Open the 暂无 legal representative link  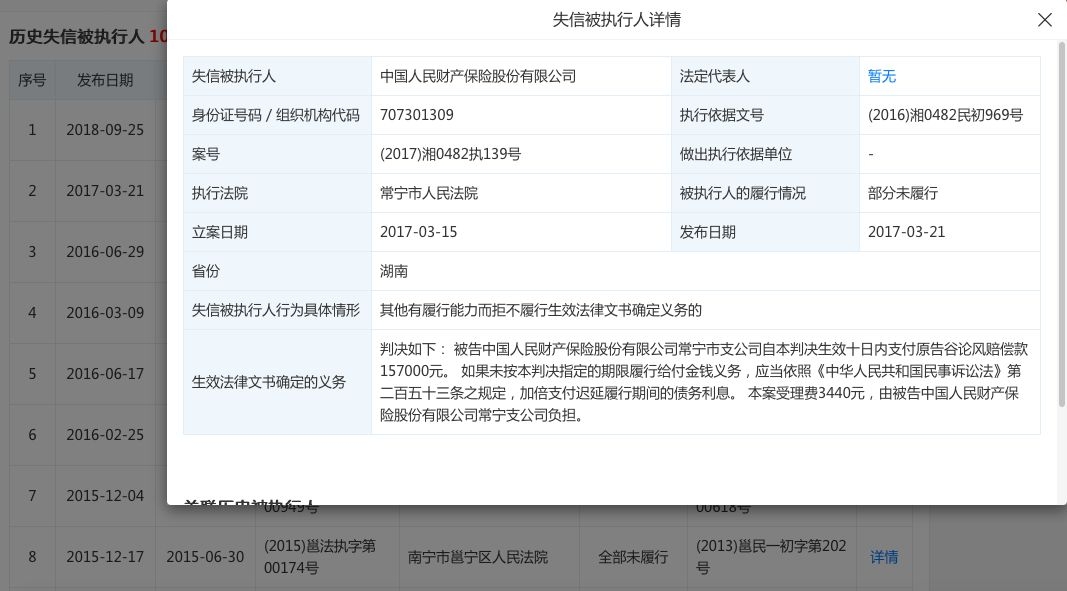pyautogui.click(x=881, y=76)
